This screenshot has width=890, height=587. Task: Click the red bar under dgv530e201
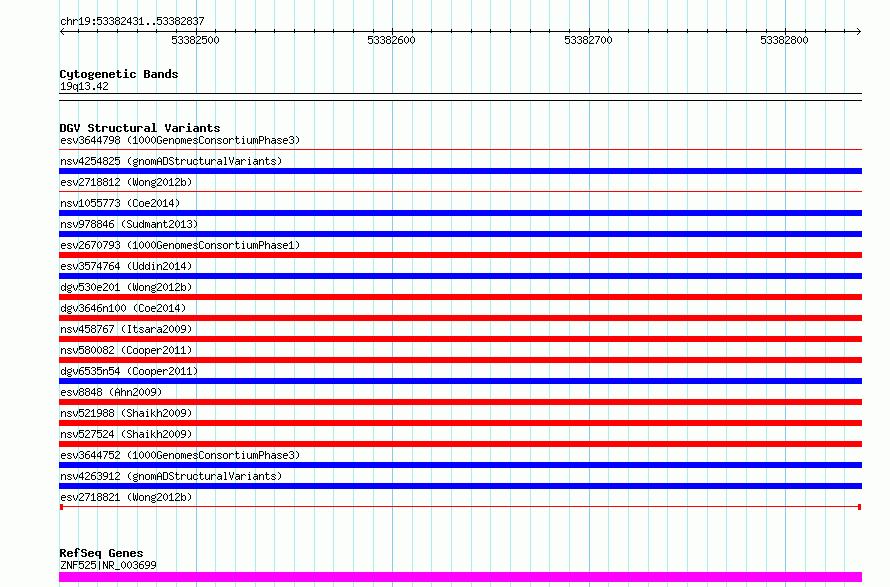pos(460,297)
